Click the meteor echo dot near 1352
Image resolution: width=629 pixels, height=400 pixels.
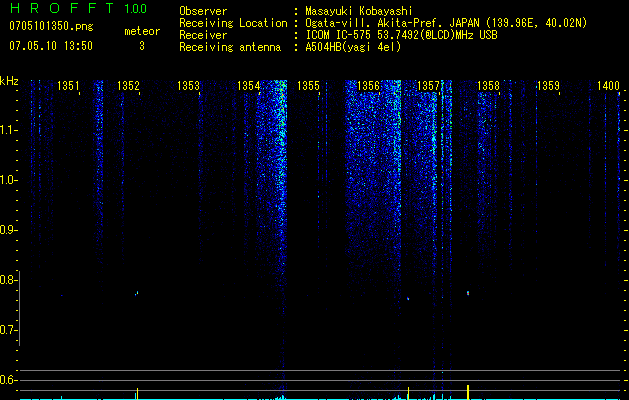pyautogui.click(x=137, y=293)
